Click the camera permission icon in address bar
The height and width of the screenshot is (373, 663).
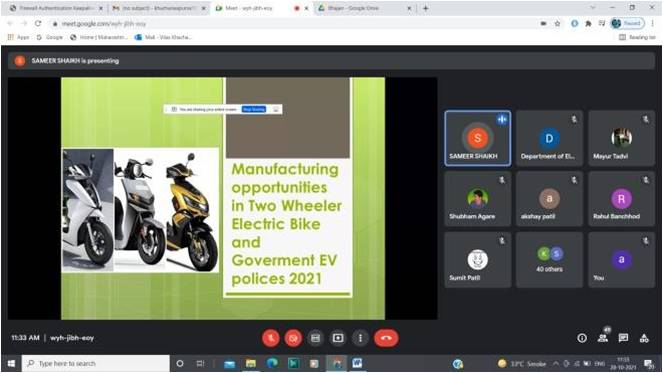[x=544, y=24]
